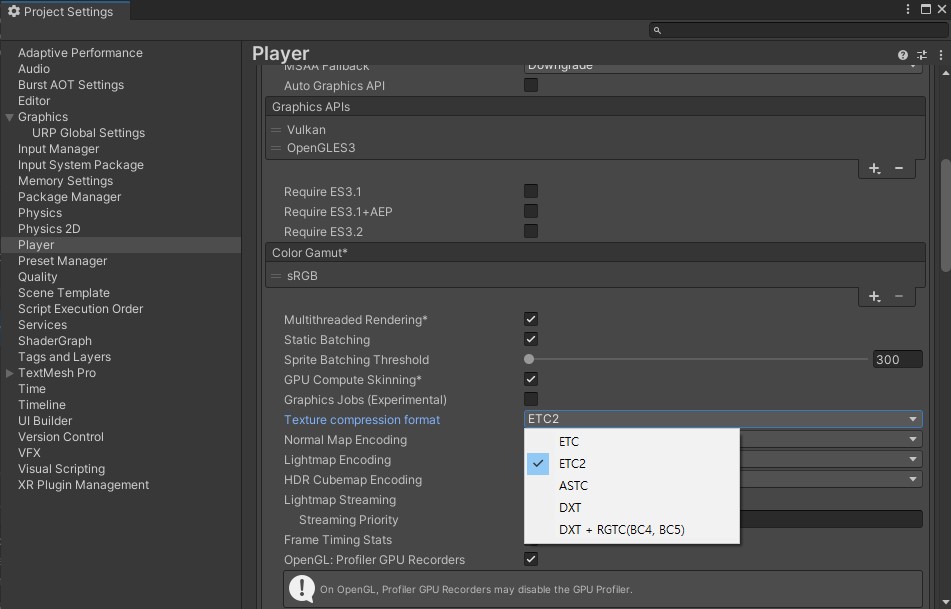The width and height of the screenshot is (951, 609).
Task: Remove selected Graphics API with minus
Action: click(899, 168)
